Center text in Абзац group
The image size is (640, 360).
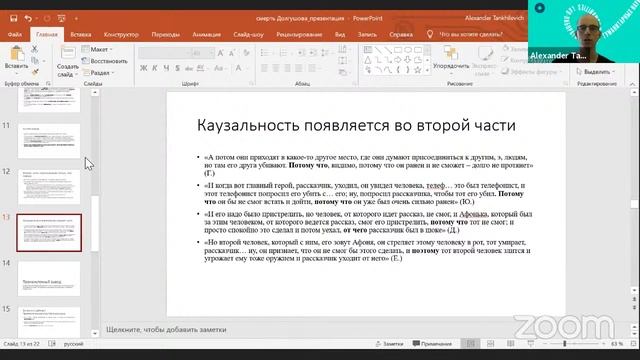(x=276, y=68)
